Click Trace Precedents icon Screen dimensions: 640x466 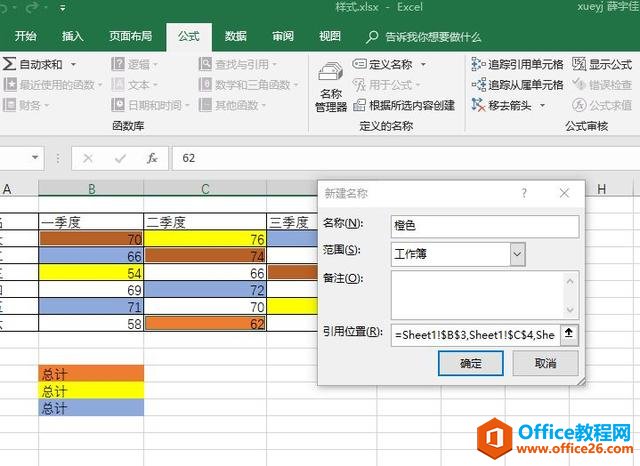tap(478, 64)
